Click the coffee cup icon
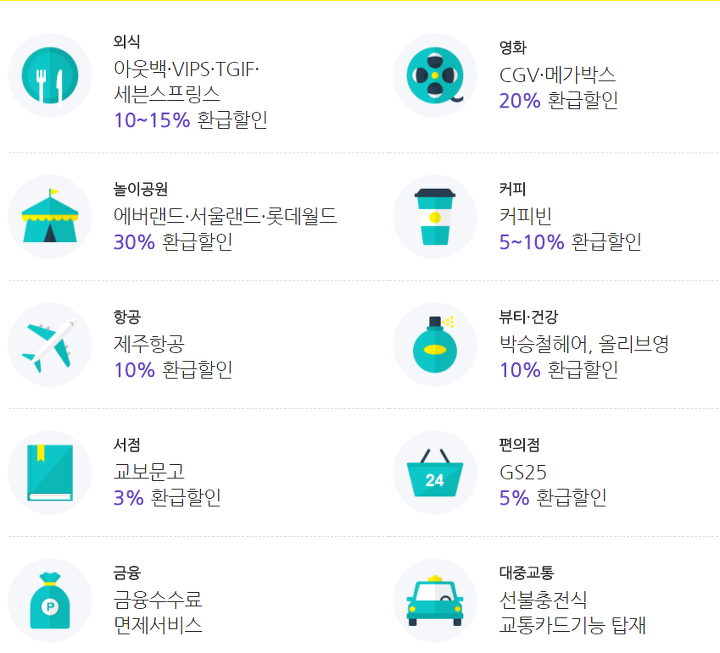720x653 pixels. click(435, 217)
